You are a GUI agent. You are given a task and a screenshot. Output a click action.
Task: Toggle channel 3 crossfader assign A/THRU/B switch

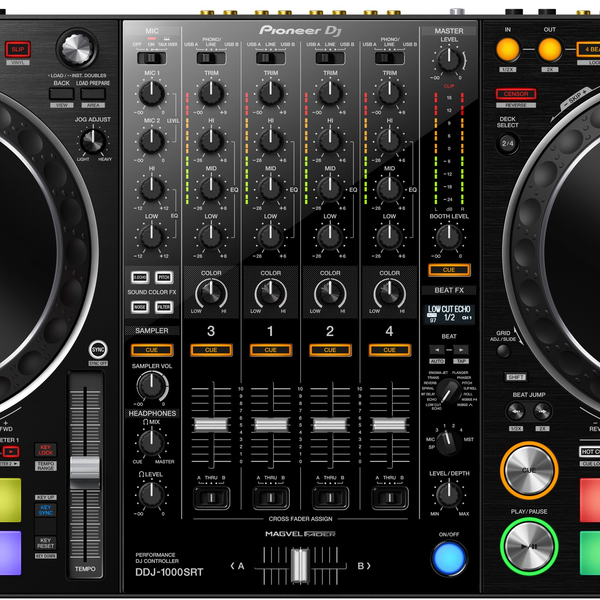(212, 498)
